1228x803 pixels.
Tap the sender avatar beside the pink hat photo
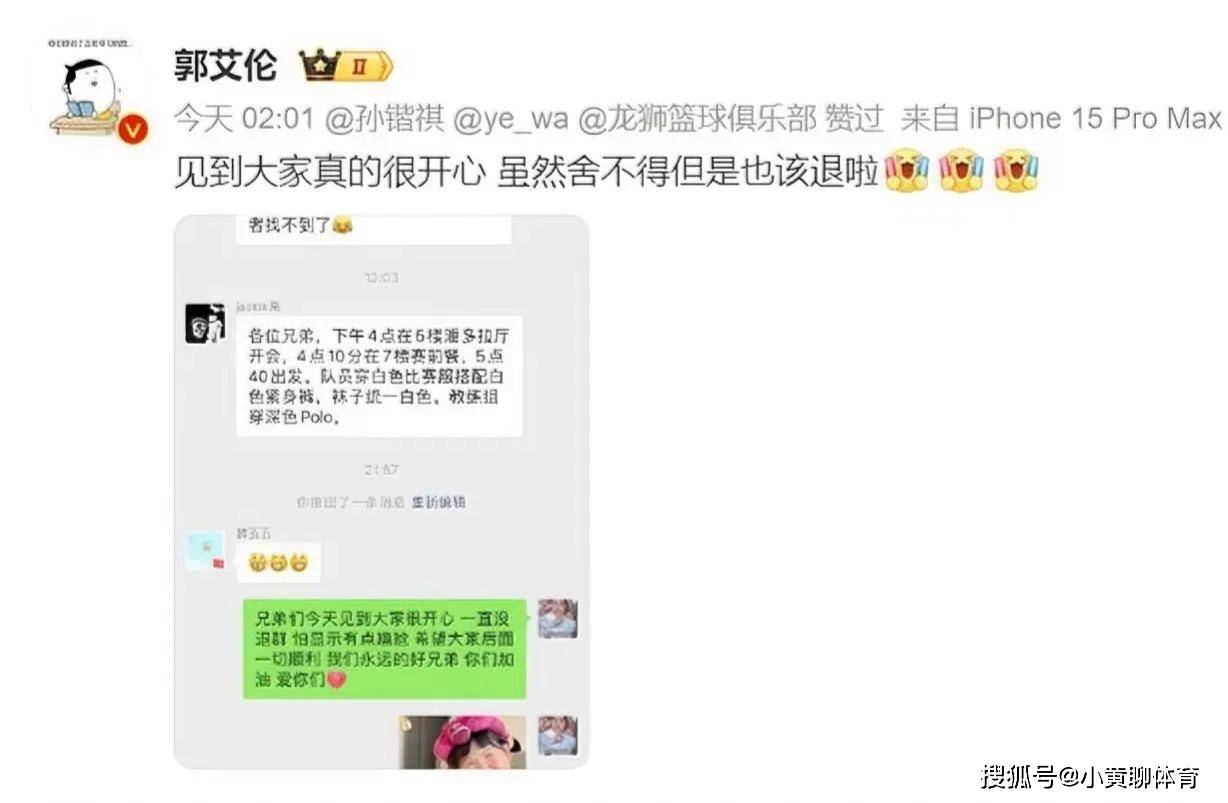tap(557, 735)
